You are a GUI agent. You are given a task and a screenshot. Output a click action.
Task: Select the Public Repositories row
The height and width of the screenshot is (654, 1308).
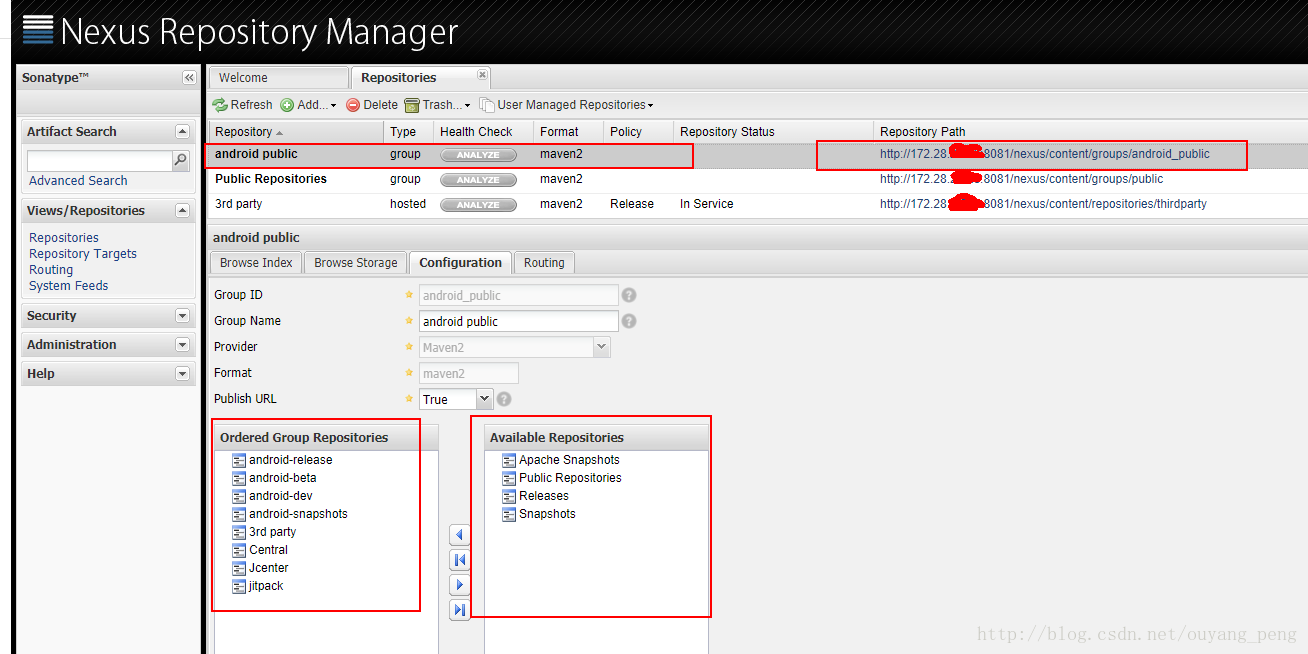coord(758,180)
